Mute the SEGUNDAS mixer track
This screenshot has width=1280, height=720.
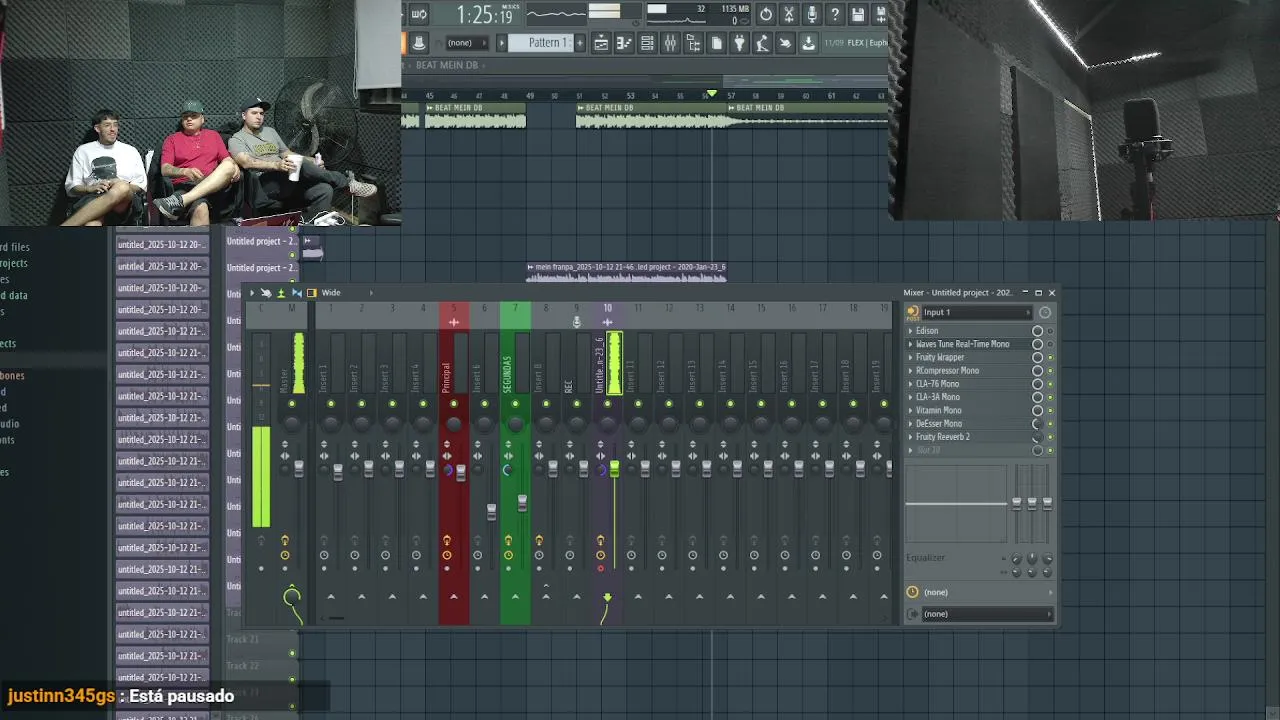pyautogui.click(x=515, y=404)
